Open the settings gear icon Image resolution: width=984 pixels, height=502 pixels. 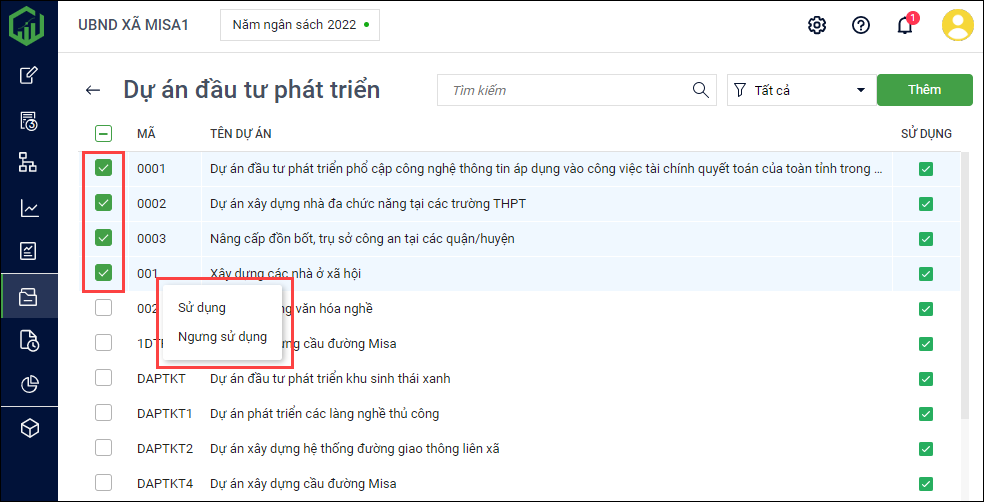[x=817, y=25]
